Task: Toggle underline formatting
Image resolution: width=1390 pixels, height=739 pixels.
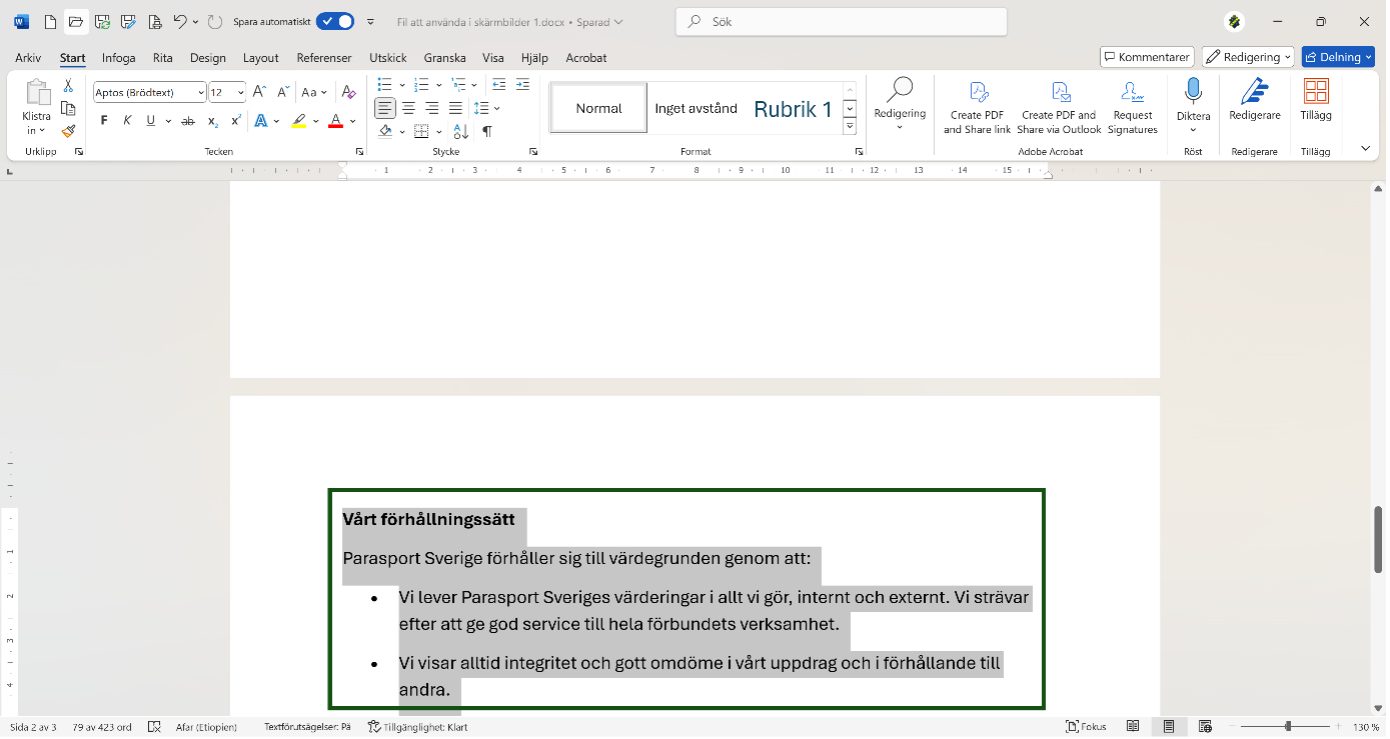Action: tap(151, 121)
